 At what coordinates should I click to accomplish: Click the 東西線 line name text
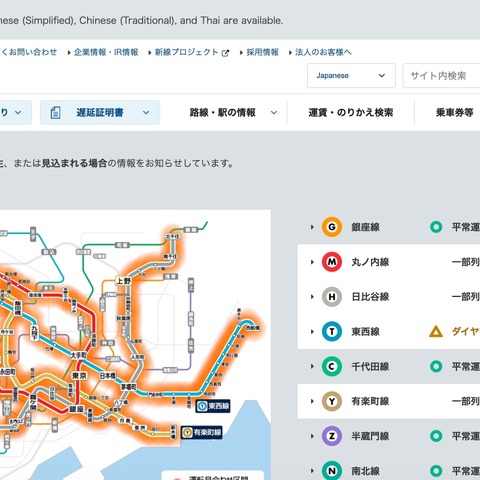(x=365, y=332)
